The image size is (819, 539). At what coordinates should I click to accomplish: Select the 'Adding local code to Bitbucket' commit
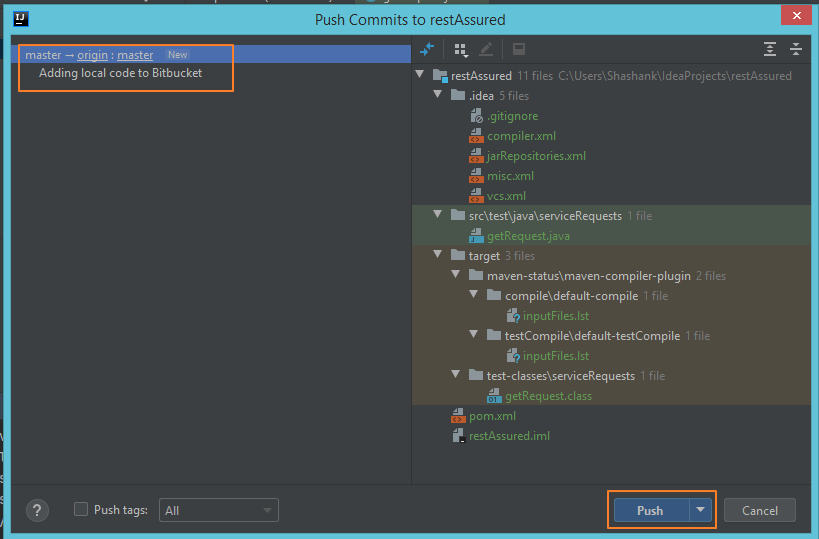(120, 73)
